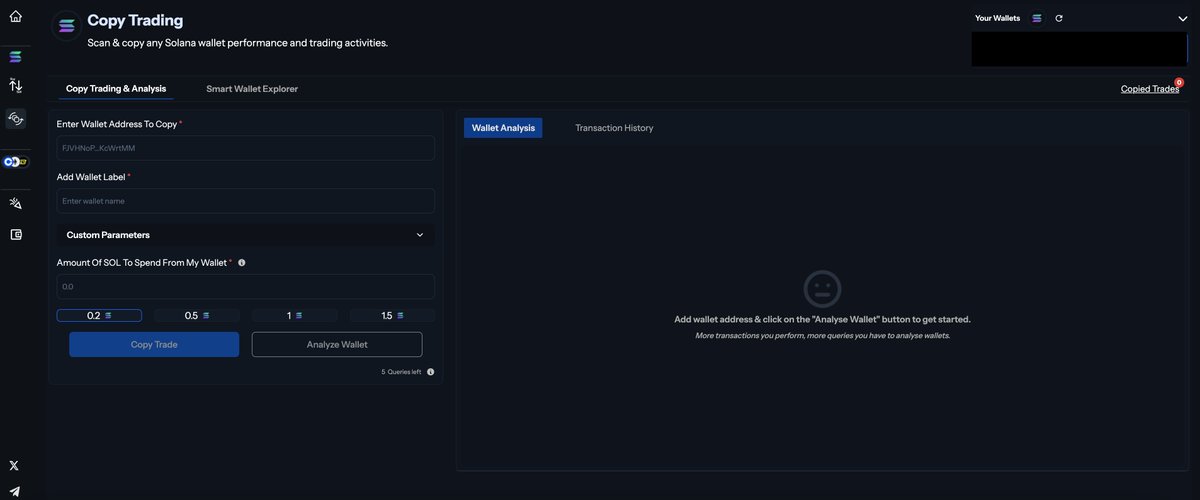Open the swap arrows sidebar icon
The image size is (1200, 500).
coord(15,85)
